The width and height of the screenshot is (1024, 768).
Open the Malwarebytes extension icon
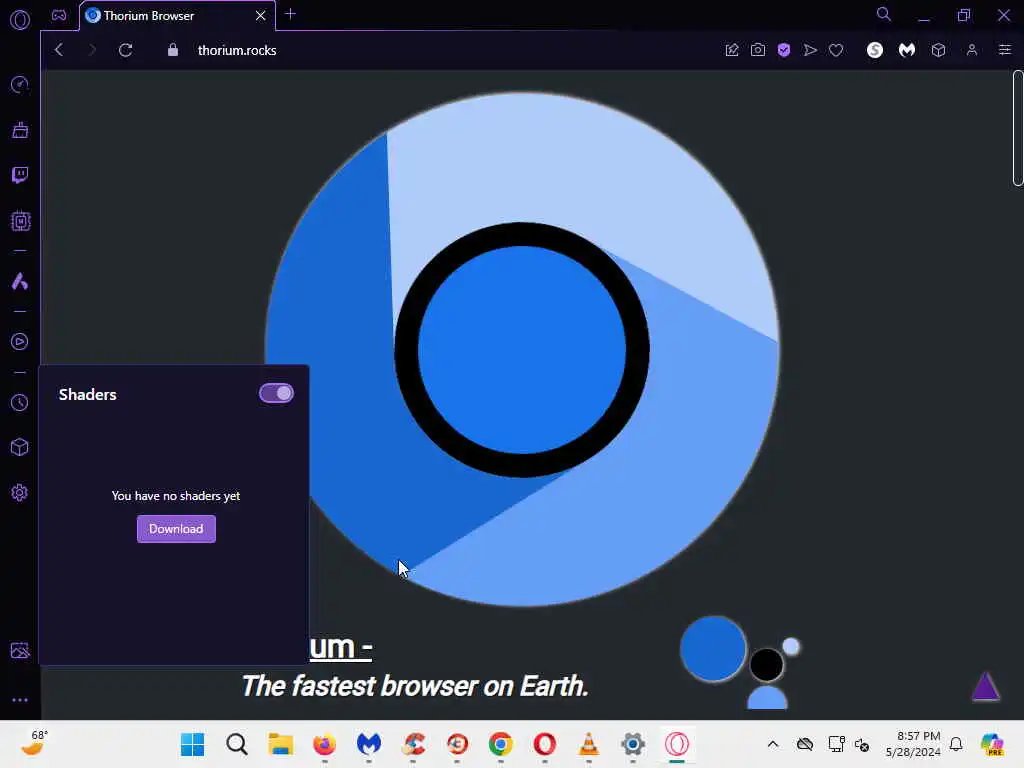tap(907, 50)
